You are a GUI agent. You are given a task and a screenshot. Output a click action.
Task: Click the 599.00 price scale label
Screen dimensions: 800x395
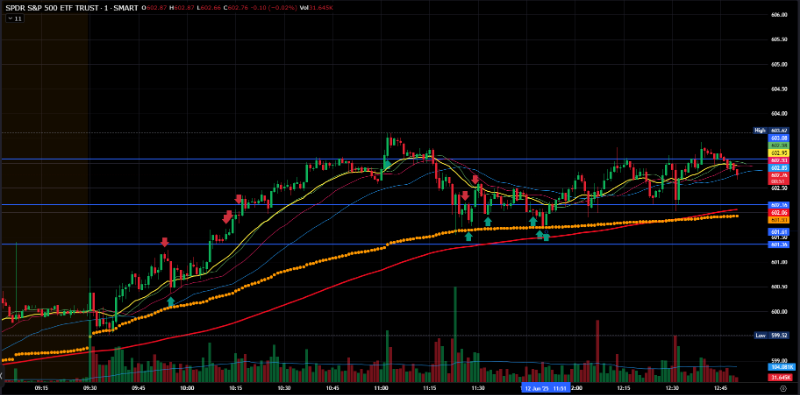[779, 360]
